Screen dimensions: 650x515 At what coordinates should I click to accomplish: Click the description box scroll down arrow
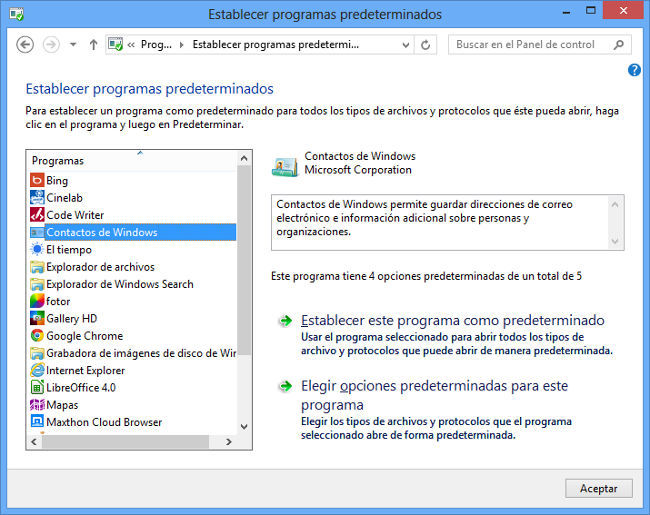click(x=615, y=241)
